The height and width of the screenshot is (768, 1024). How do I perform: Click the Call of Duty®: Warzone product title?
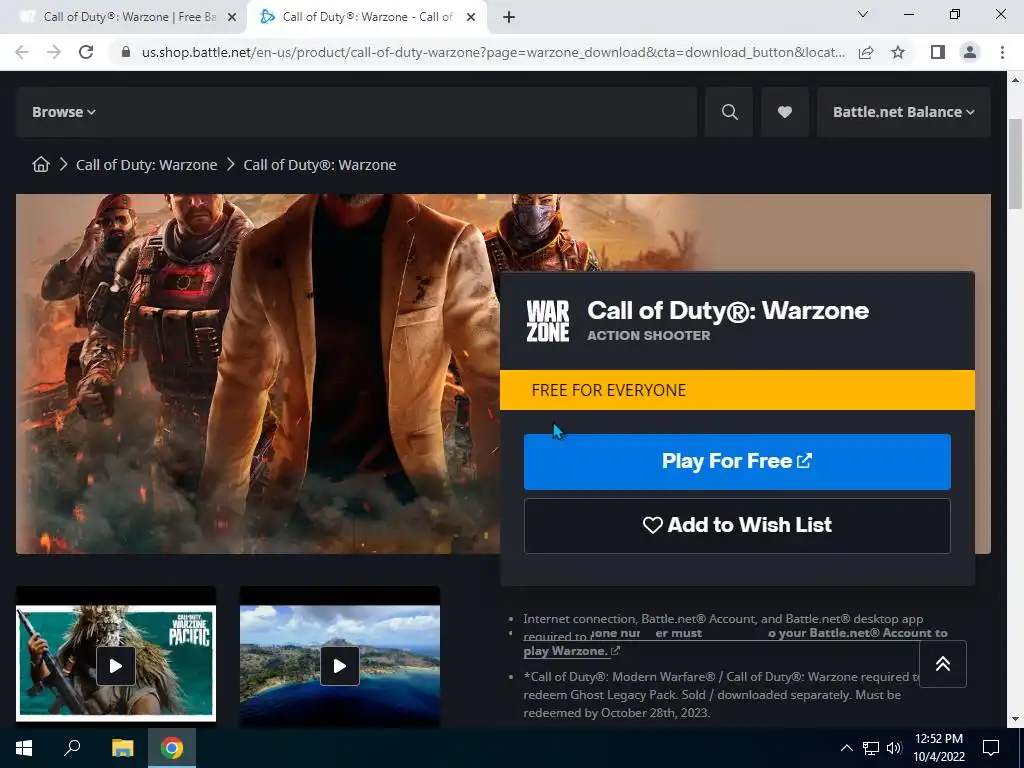[x=728, y=310]
